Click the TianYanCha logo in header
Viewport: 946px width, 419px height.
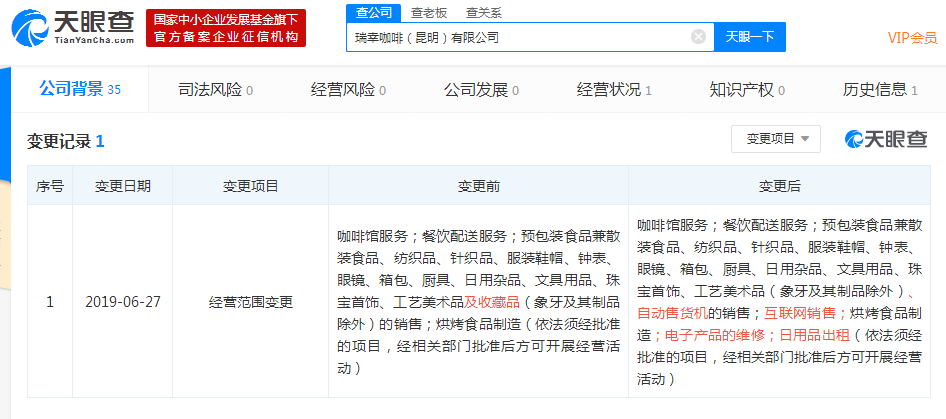pyautogui.click(x=74, y=28)
